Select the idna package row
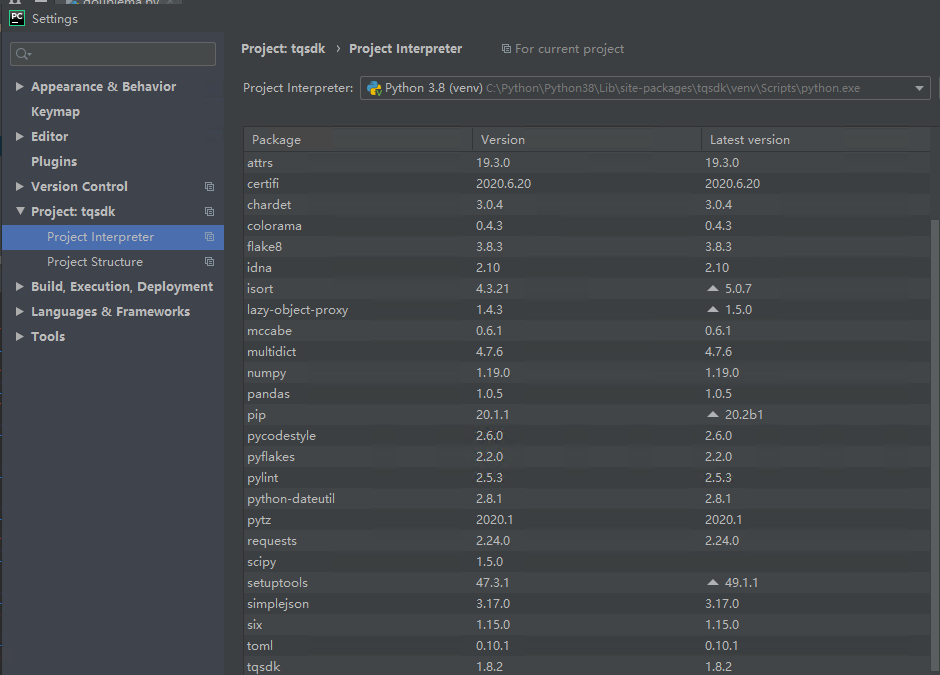 coord(587,267)
